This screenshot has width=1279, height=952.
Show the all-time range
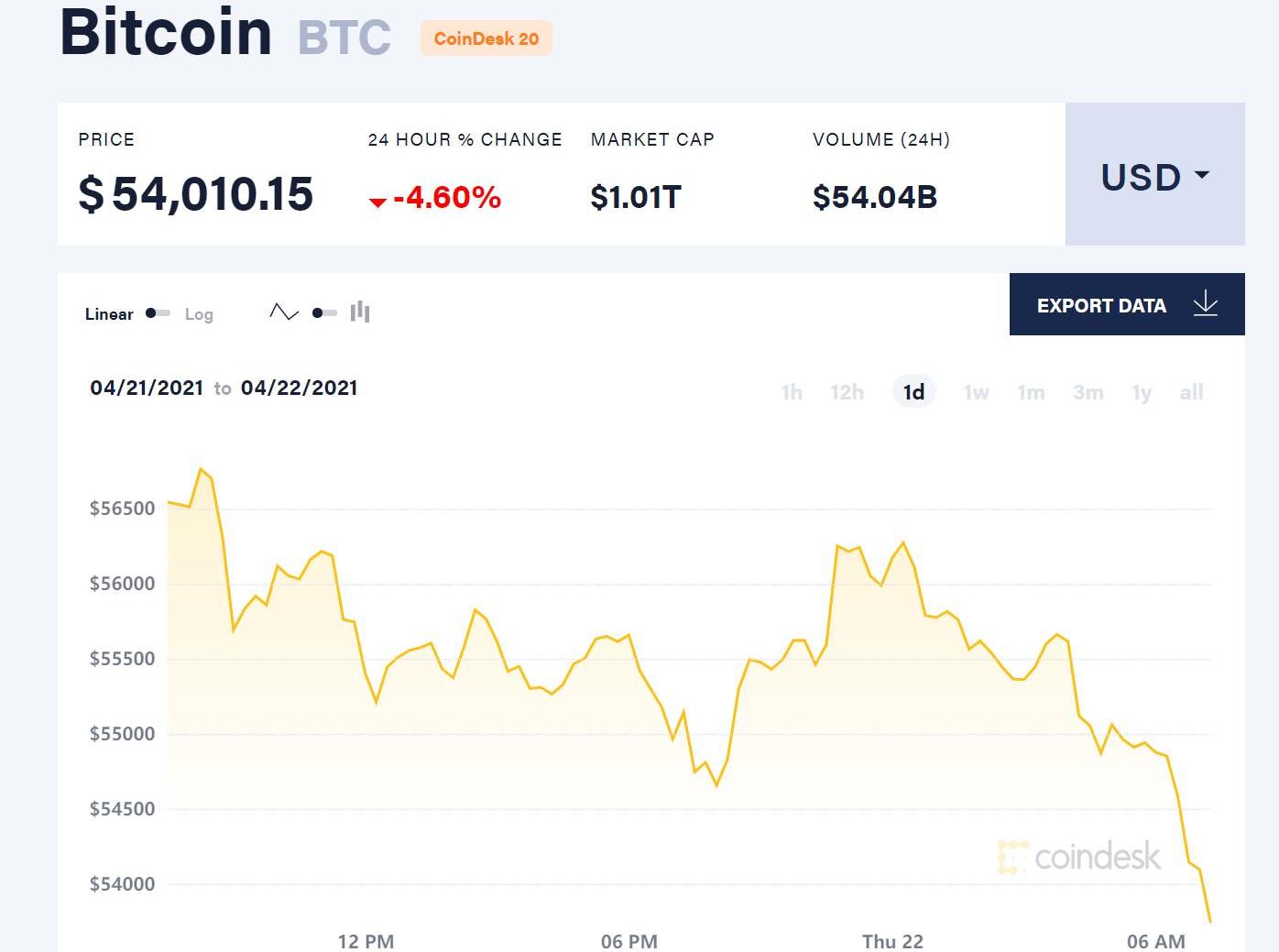tap(1191, 392)
